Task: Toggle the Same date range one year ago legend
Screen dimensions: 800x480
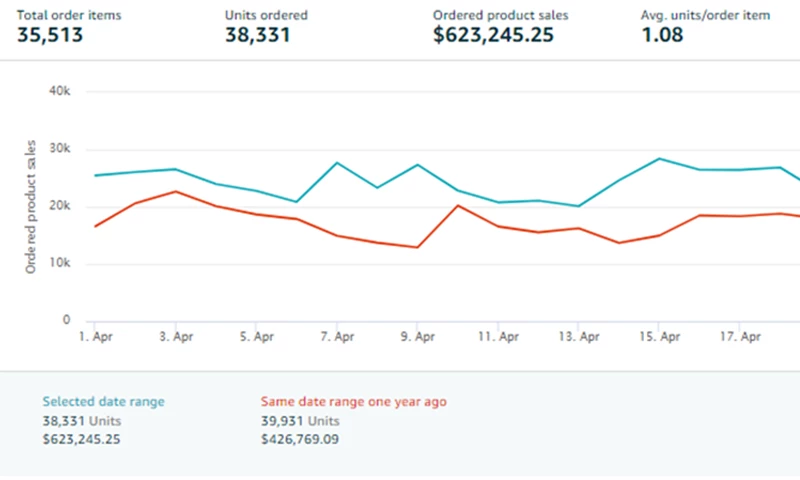Action: [x=353, y=402]
